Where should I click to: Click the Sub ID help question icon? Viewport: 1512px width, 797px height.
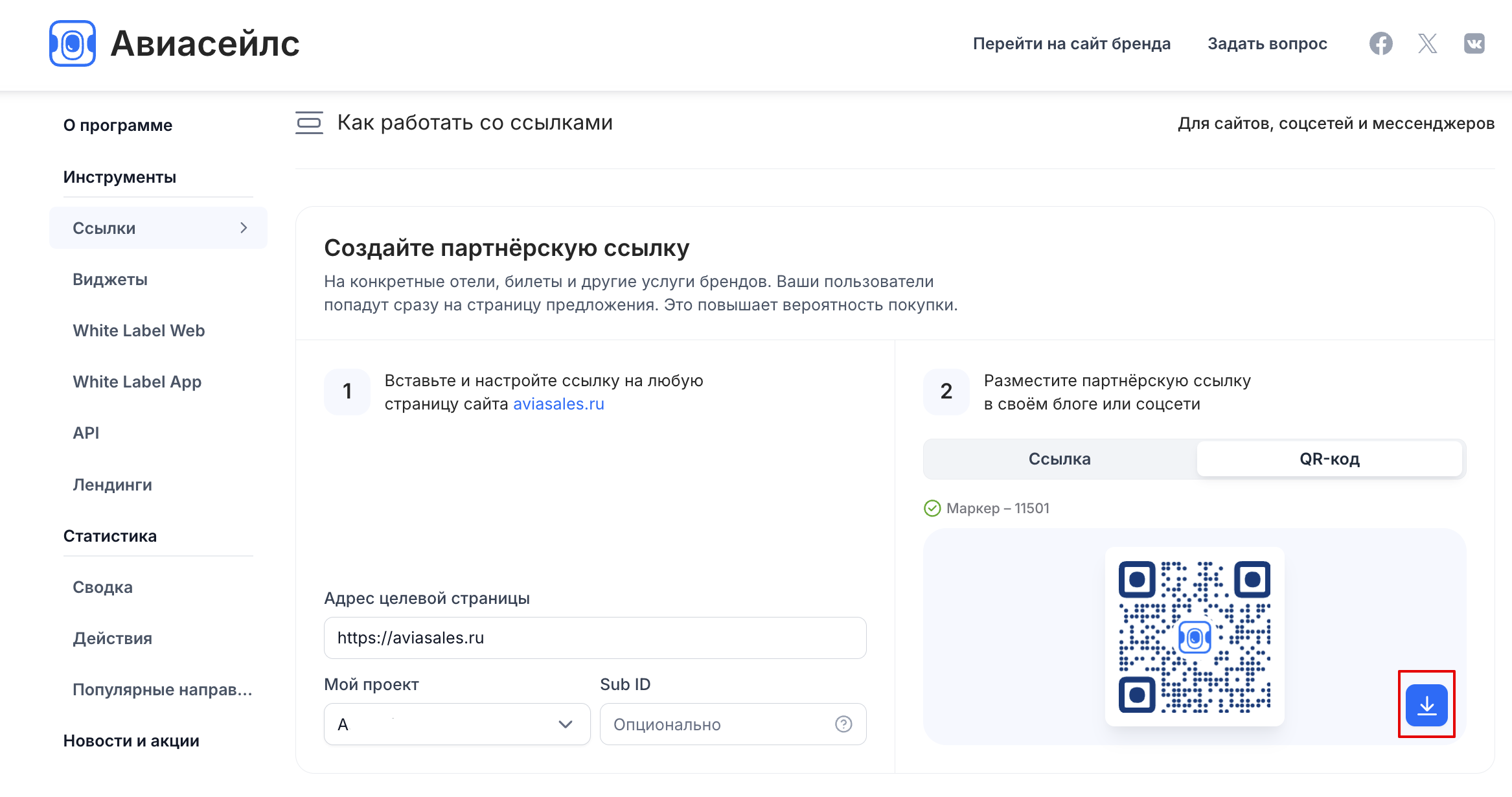click(x=843, y=724)
